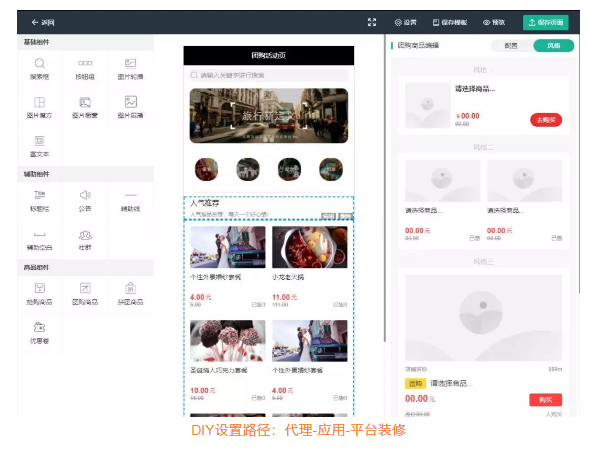Click the 小龙虾火锅 hotpot product image
The height and width of the screenshot is (465, 600).
point(310,247)
